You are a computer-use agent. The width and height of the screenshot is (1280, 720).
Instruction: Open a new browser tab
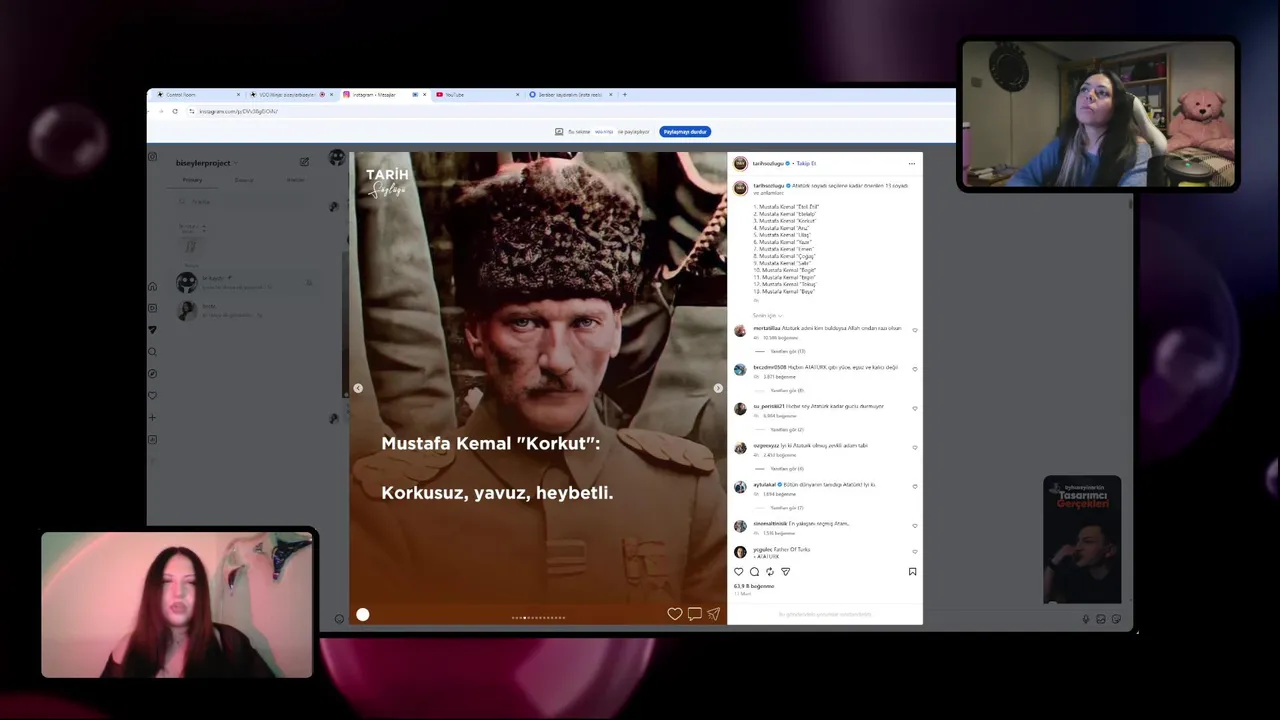point(624,95)
